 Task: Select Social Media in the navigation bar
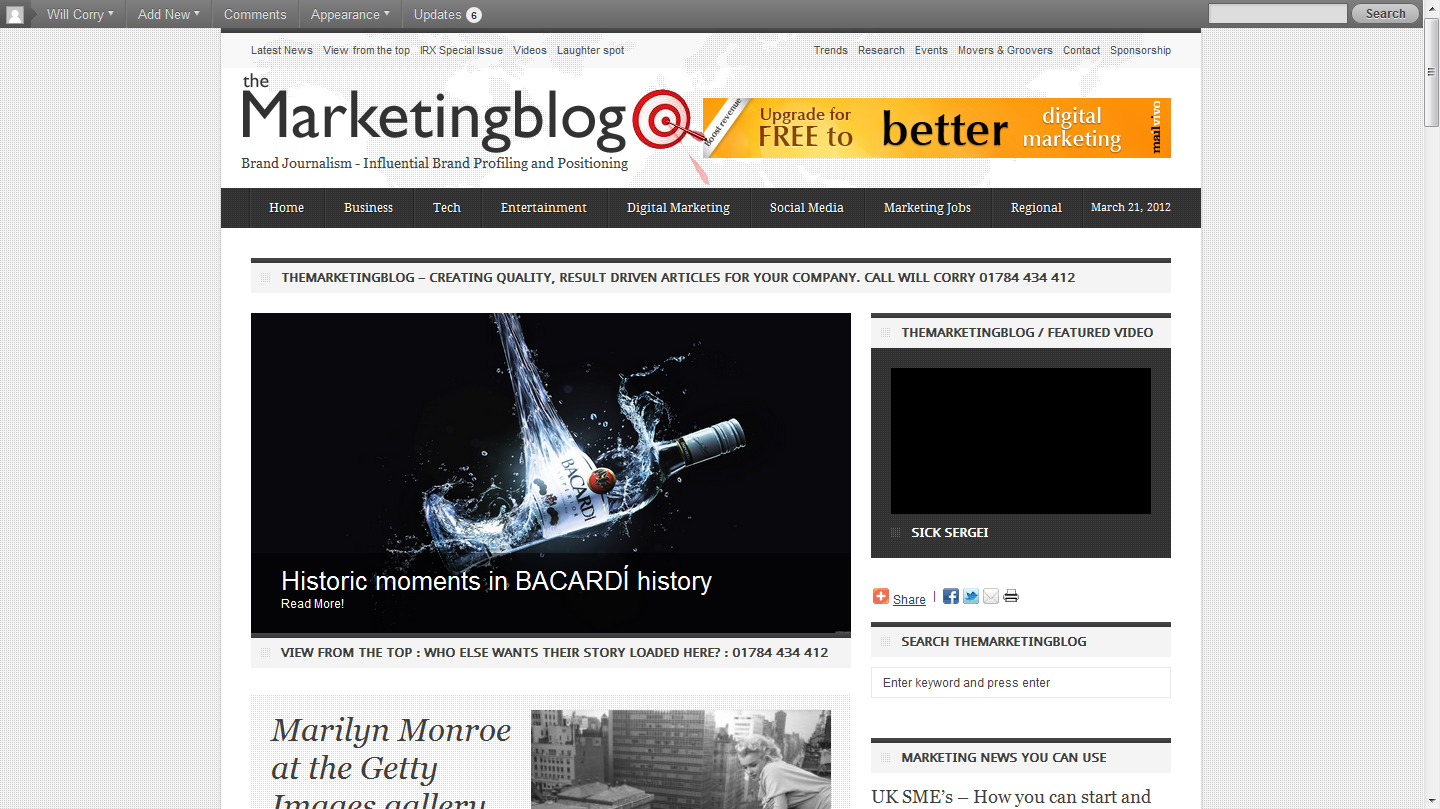(x=806, y=208)
